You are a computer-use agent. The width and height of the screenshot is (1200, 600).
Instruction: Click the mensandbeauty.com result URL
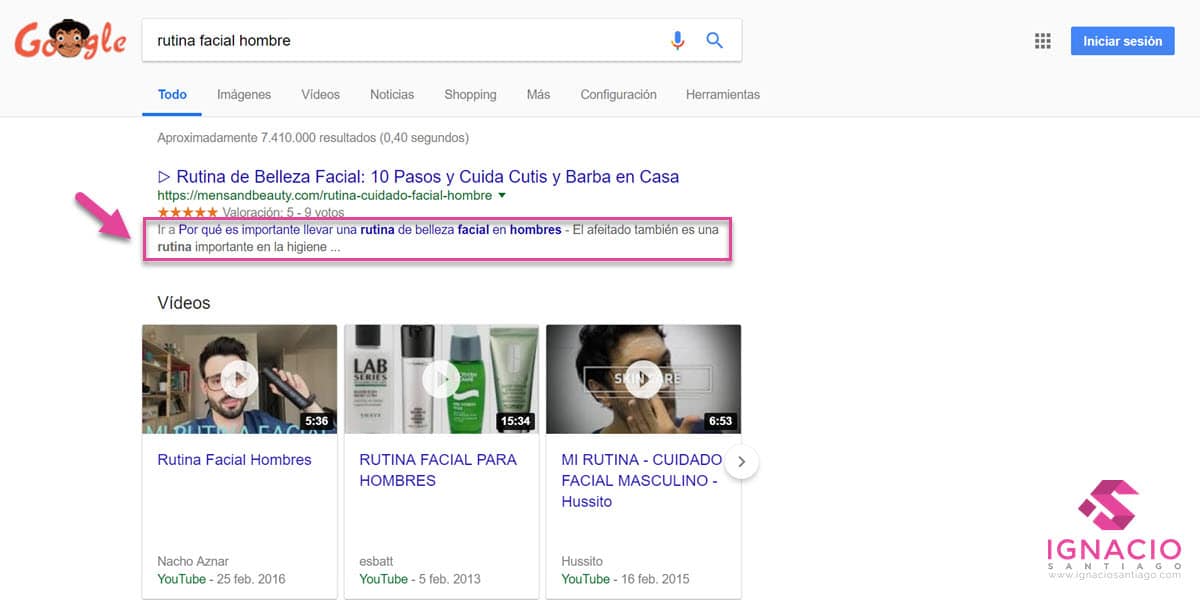(x=325, y=196)
